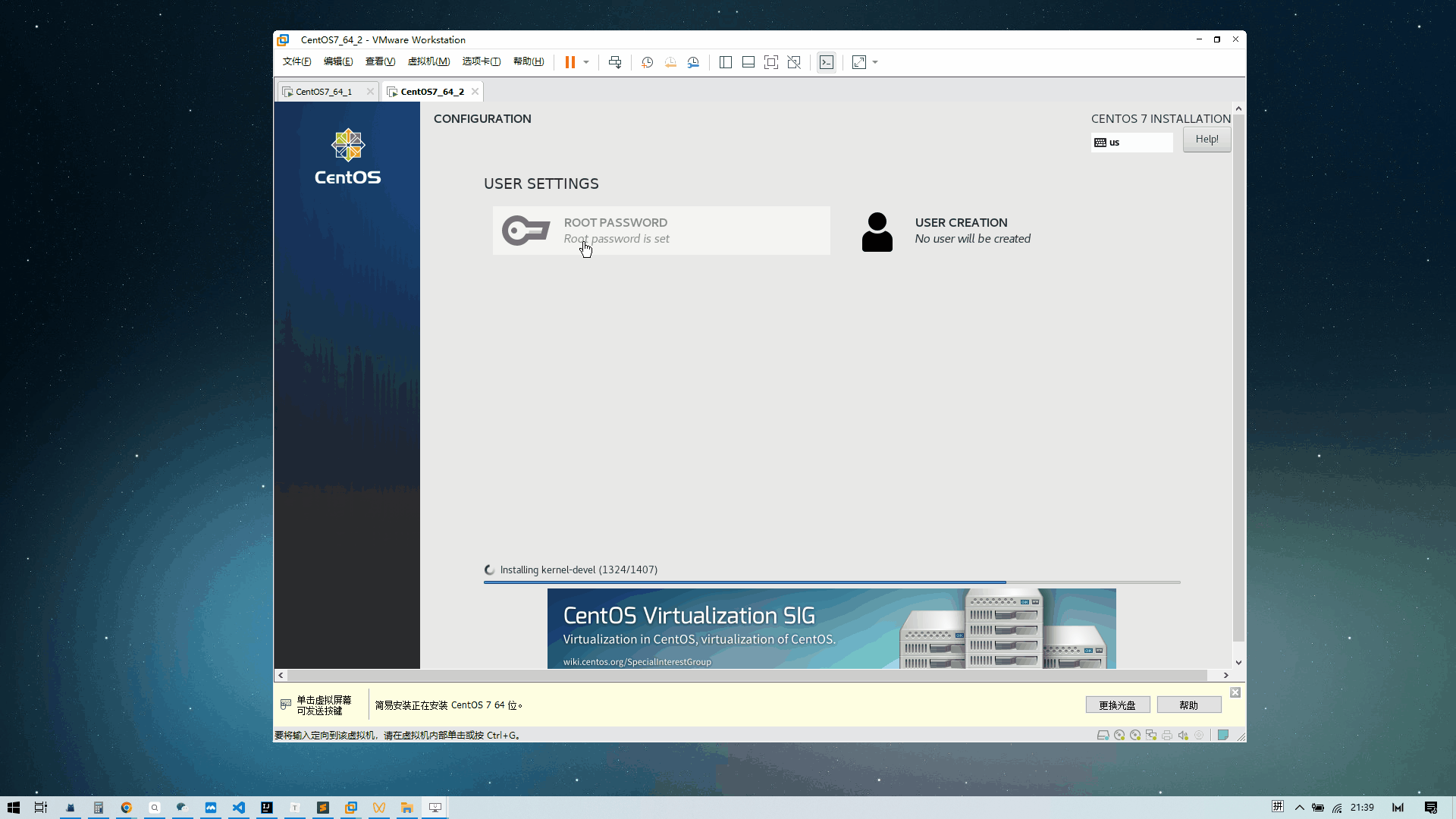Image resolution: width=1456 pixels, height=819 pixels.
Task: Click the Help! button in installer
Action: coord(1207,140)
